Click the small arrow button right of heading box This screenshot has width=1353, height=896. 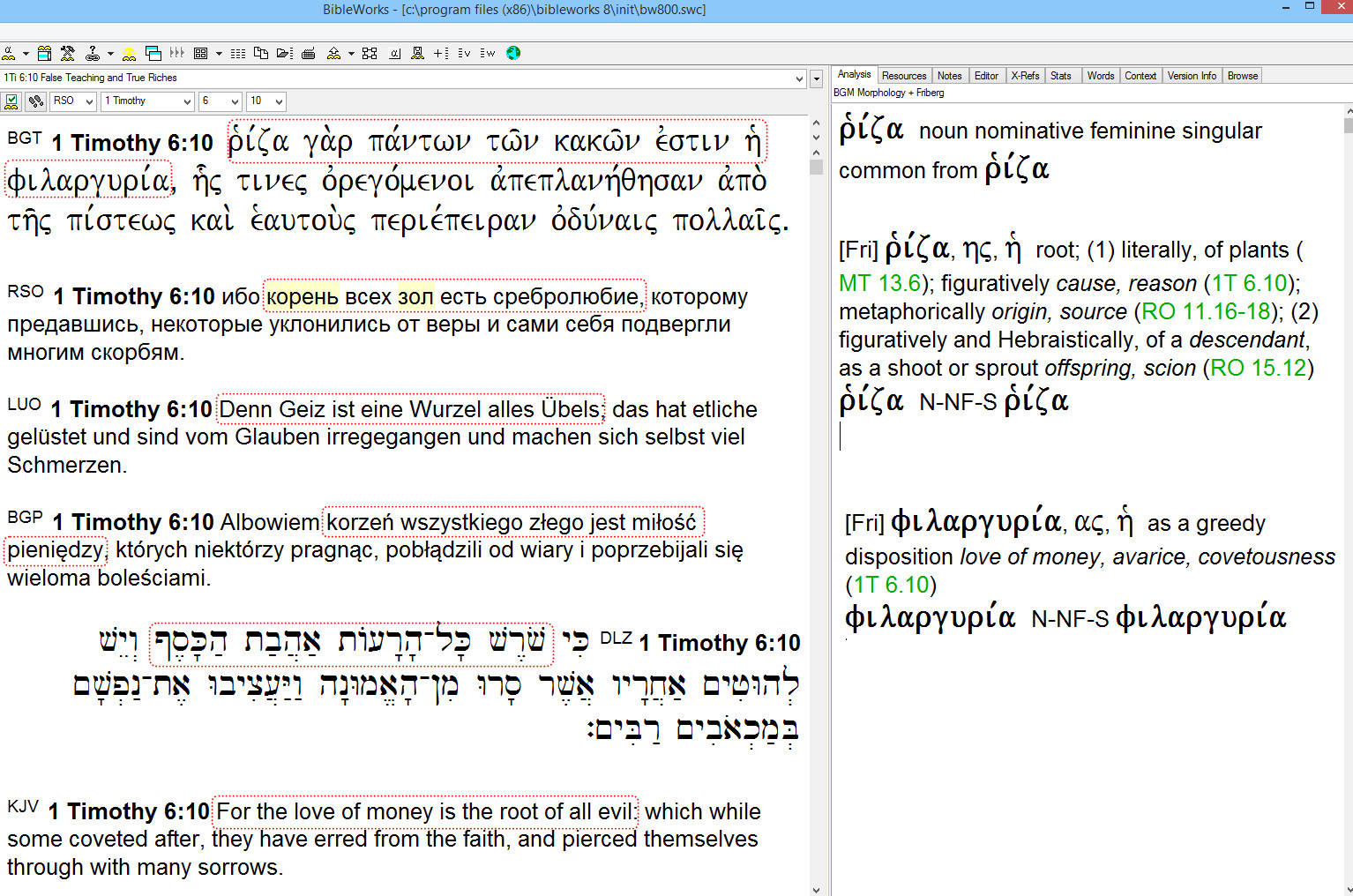pyautogui.click(x=816, y=78)
